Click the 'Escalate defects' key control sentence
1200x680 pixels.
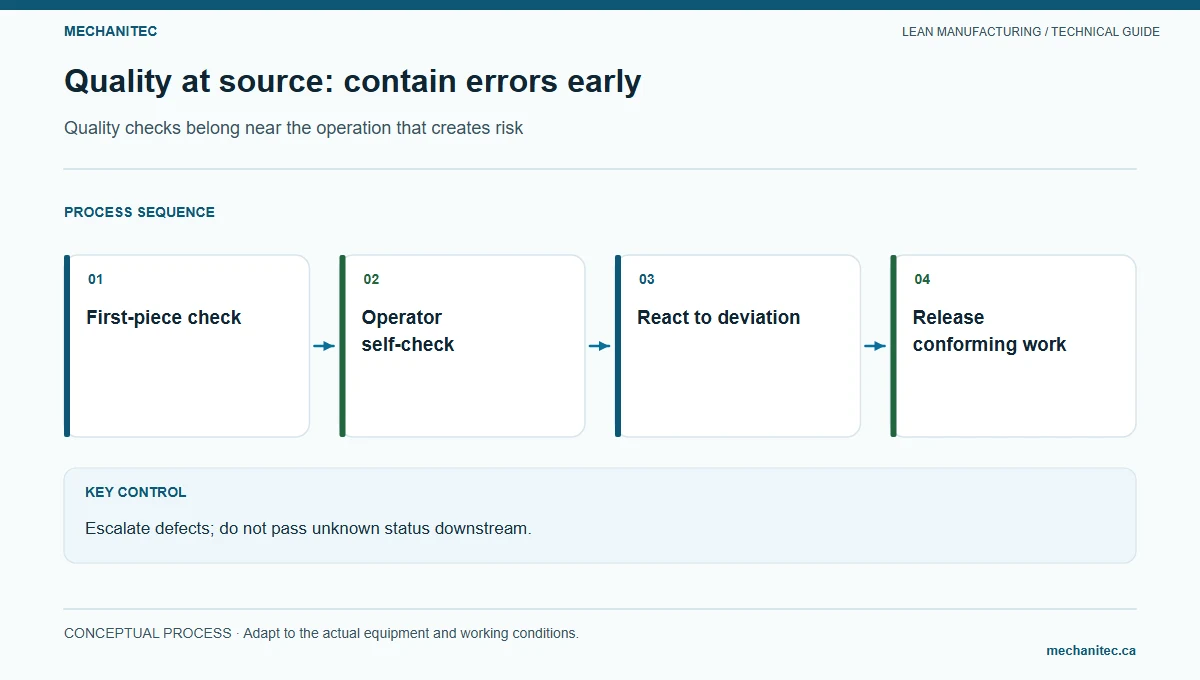(308, 528)
